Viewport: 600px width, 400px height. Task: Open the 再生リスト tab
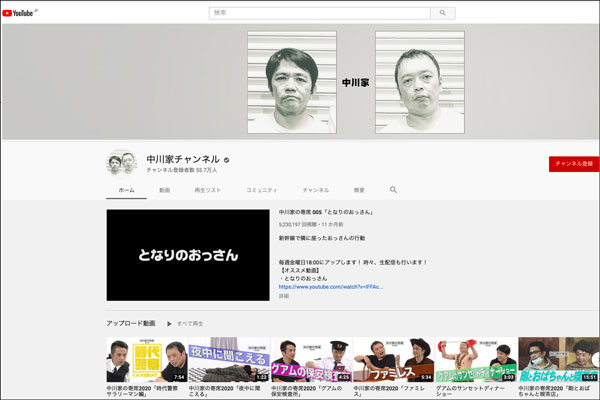(x=207, y=189)
